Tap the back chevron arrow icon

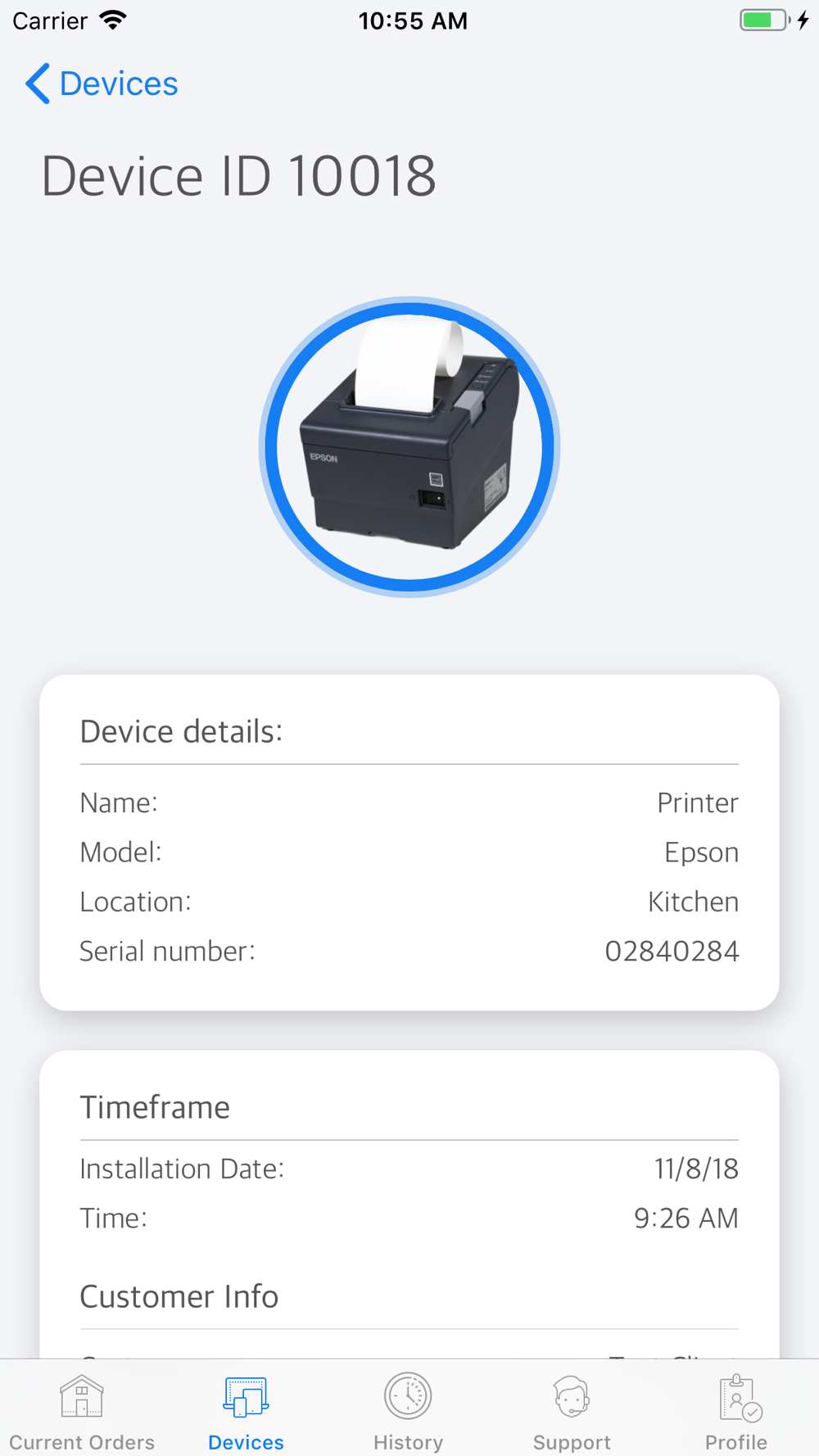[x=38, y=84]
